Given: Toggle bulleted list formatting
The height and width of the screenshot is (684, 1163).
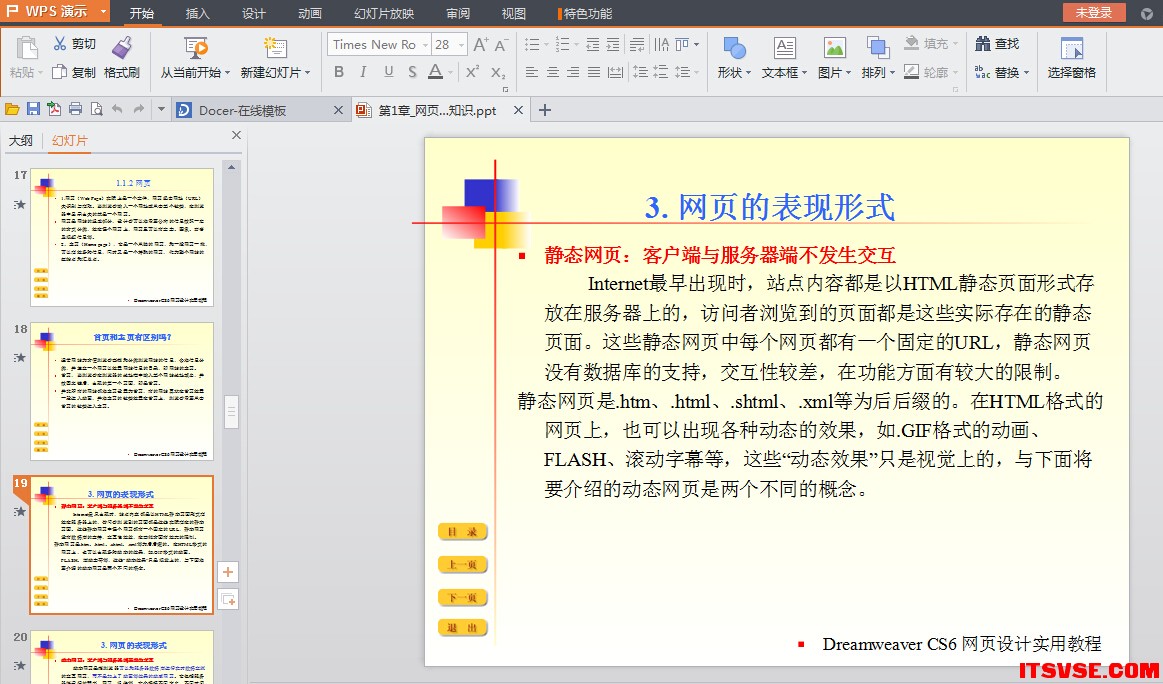Looking at the screenshot, I should [532, 45].
